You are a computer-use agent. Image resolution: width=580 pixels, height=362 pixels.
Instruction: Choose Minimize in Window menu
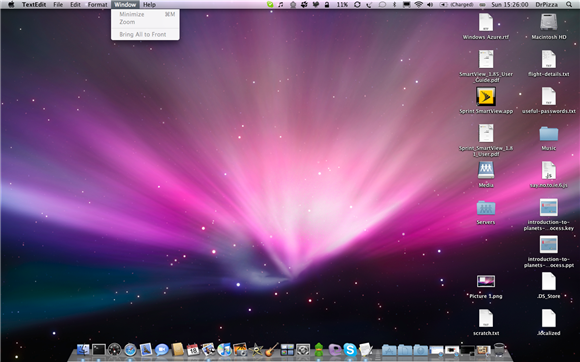point(145,14)
